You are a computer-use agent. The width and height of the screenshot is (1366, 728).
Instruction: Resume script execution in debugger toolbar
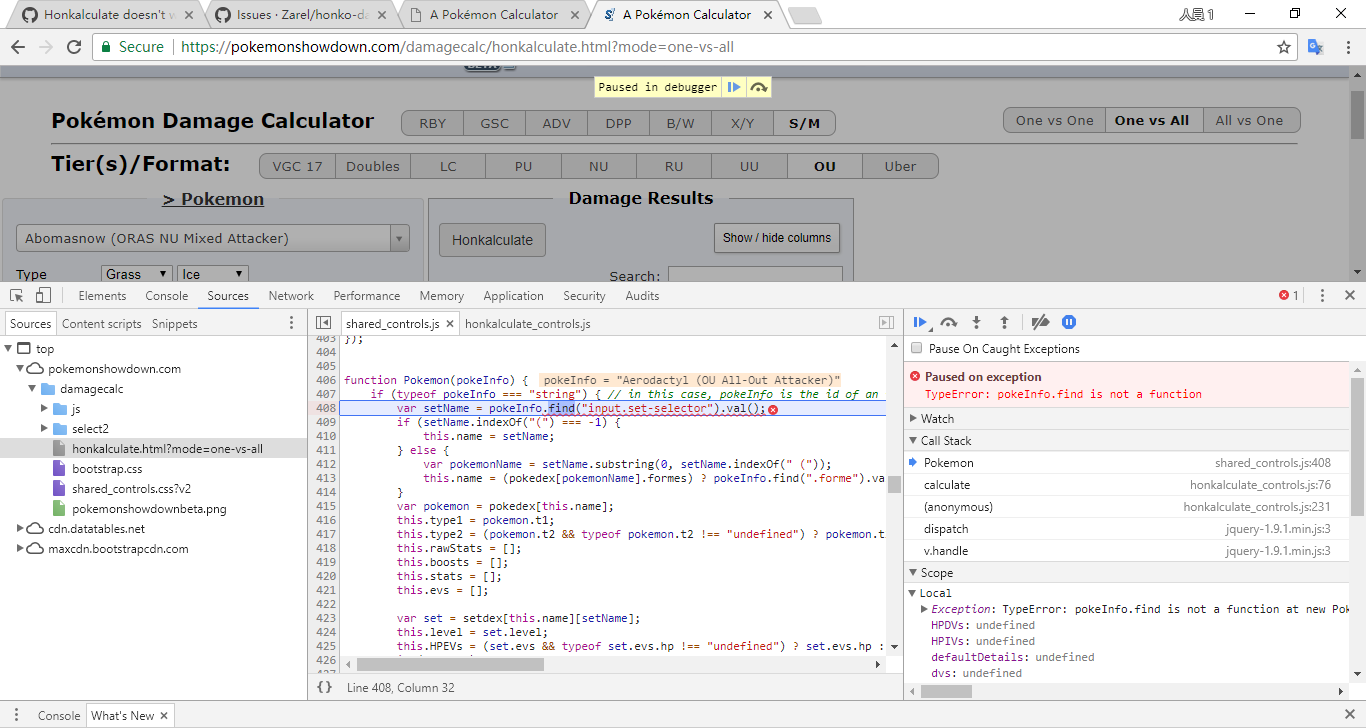coord(920,322)
